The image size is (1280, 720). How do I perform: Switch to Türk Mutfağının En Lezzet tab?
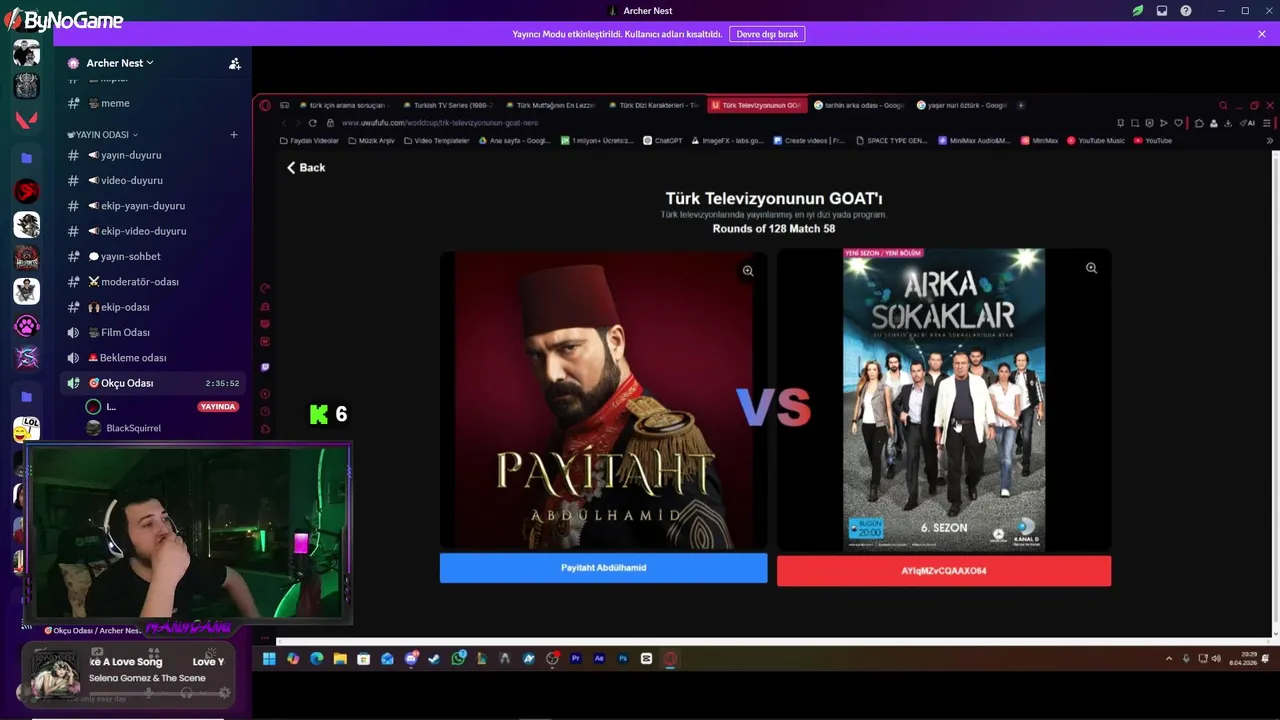click(x=550, y=105)
